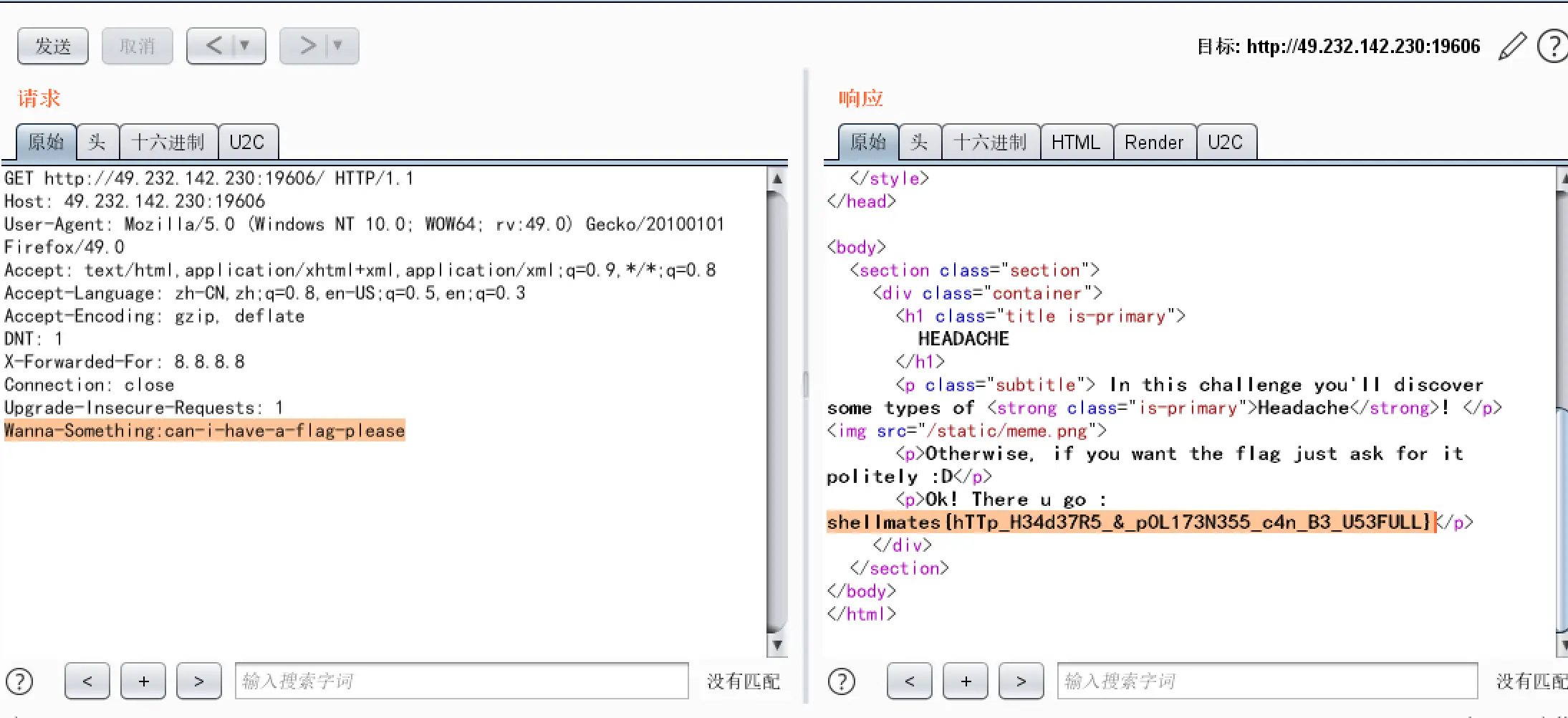1568x718 pixels.
Task: Switch to request 头 headers tab
Action: click(x=97, y=142)
